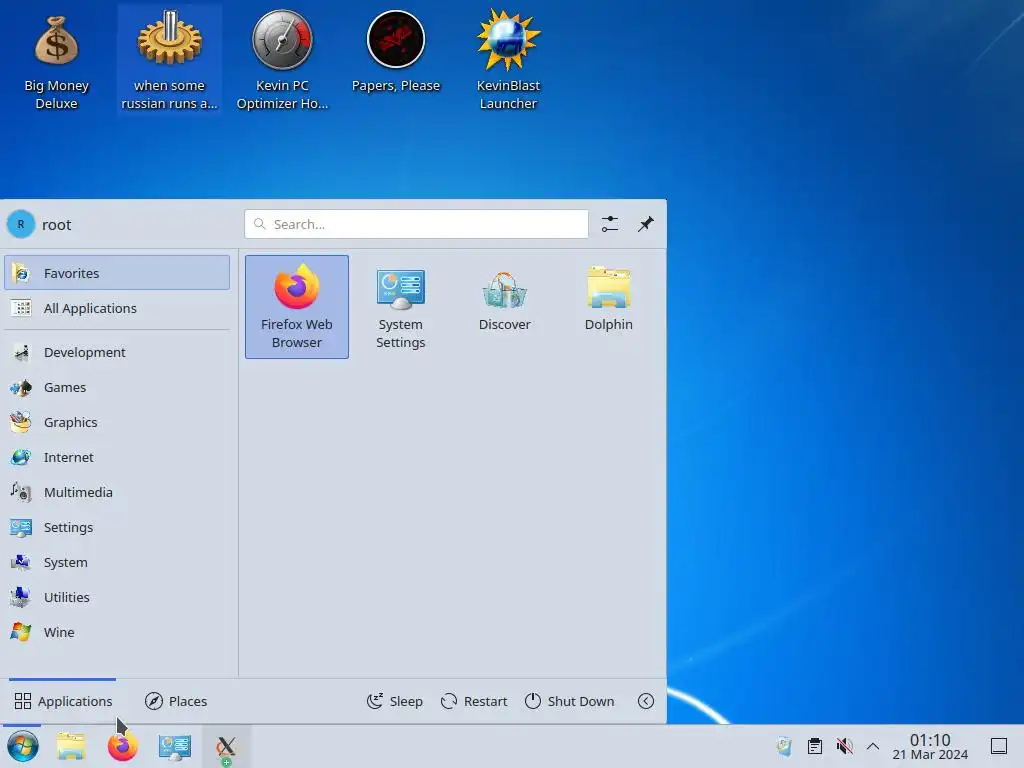
Task: Open the System category
Action: (117, 562)
